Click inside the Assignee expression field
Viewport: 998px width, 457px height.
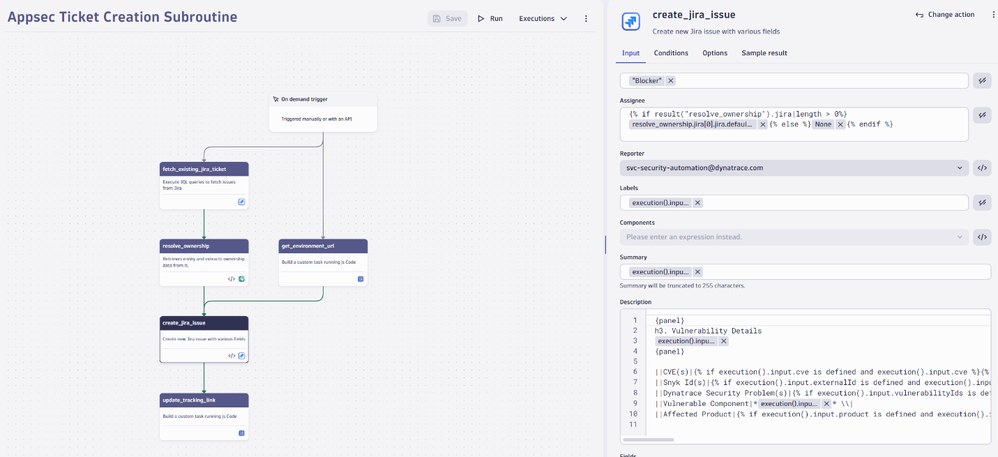[x=794, y=124]
